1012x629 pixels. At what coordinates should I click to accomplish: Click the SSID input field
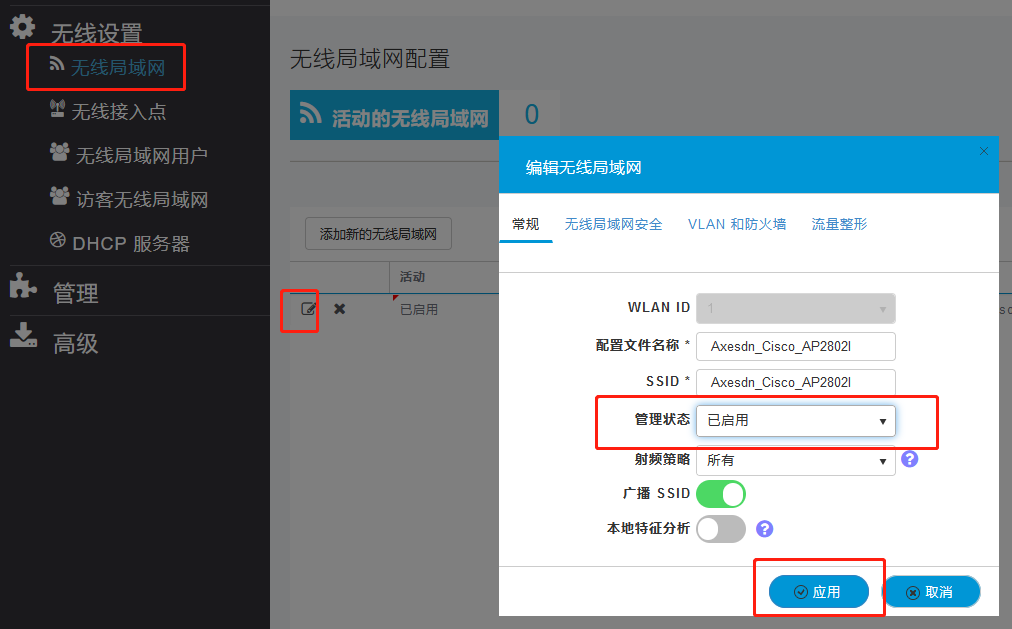[795, 382]
